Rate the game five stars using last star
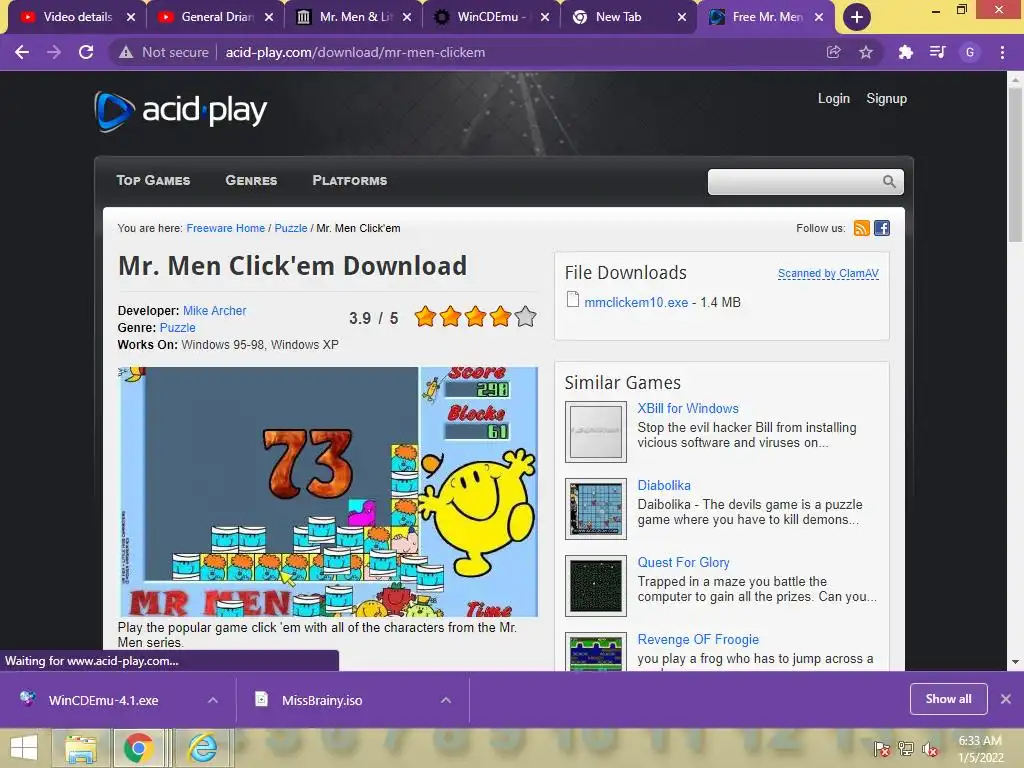This screenshot has height=768, width=1024. click(x=525, y=317)
